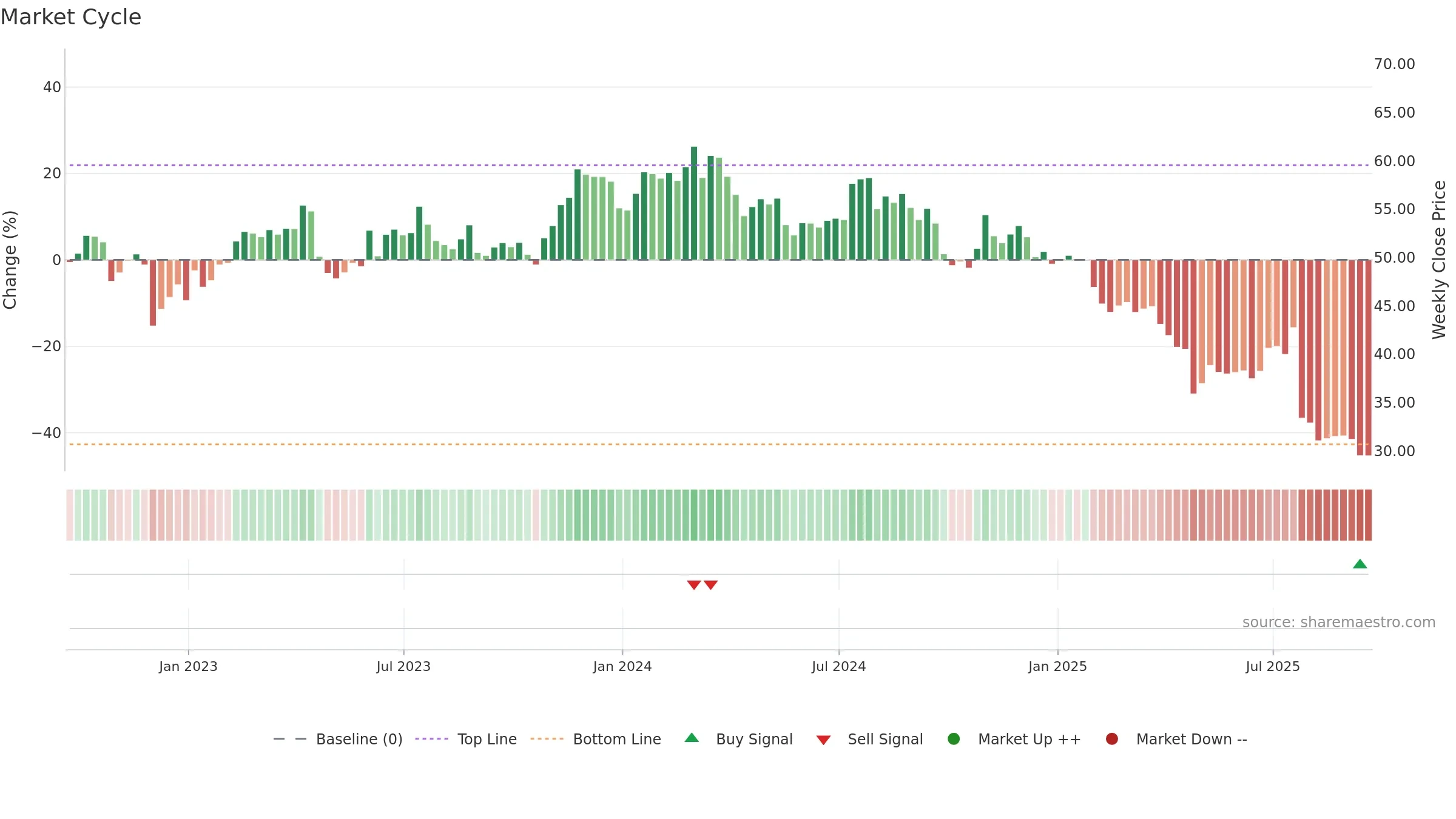Viewport: 1456px width, 819px height.
Task: Click the Jan 2025 x-axis label
Action: tap(1057, 666)
